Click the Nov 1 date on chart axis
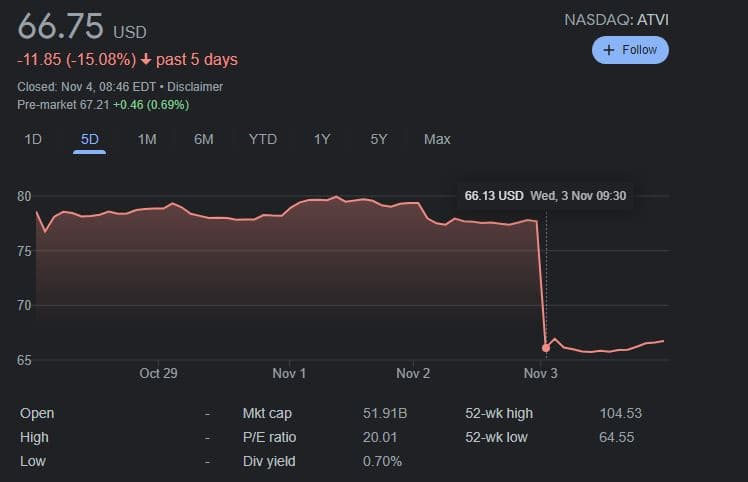This screenshot has width=748, height=482. [289, 373]
